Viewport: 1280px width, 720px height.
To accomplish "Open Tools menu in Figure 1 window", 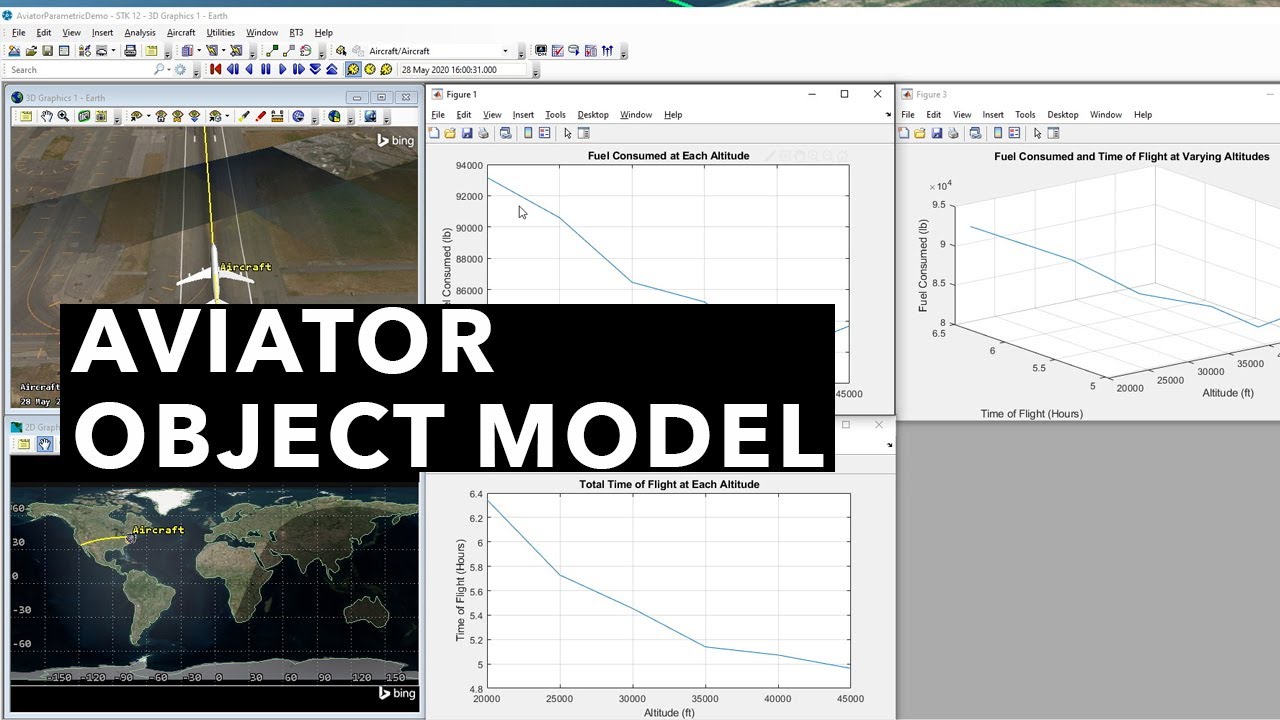I will 555,115.
